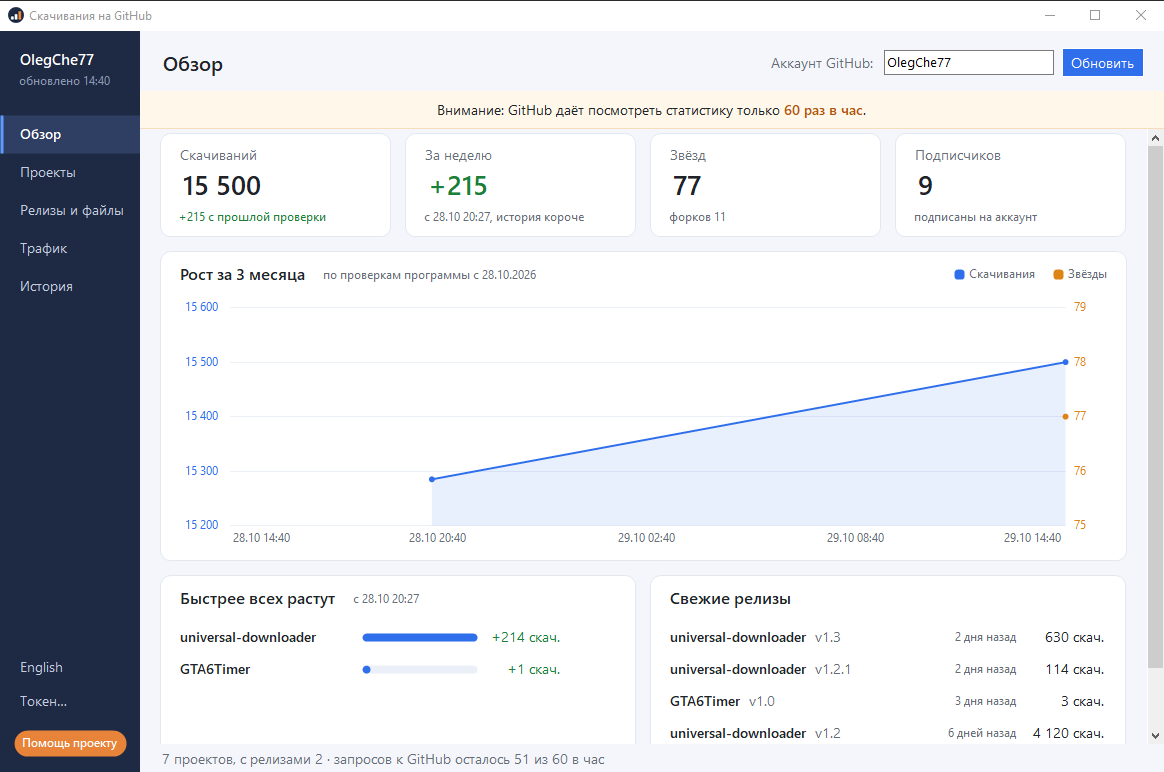Image resolution: width=1164 pixels, height=772 pixels.
Task: Click the chart point at 29.10 14:40
Action: (x=1065, y=362)
